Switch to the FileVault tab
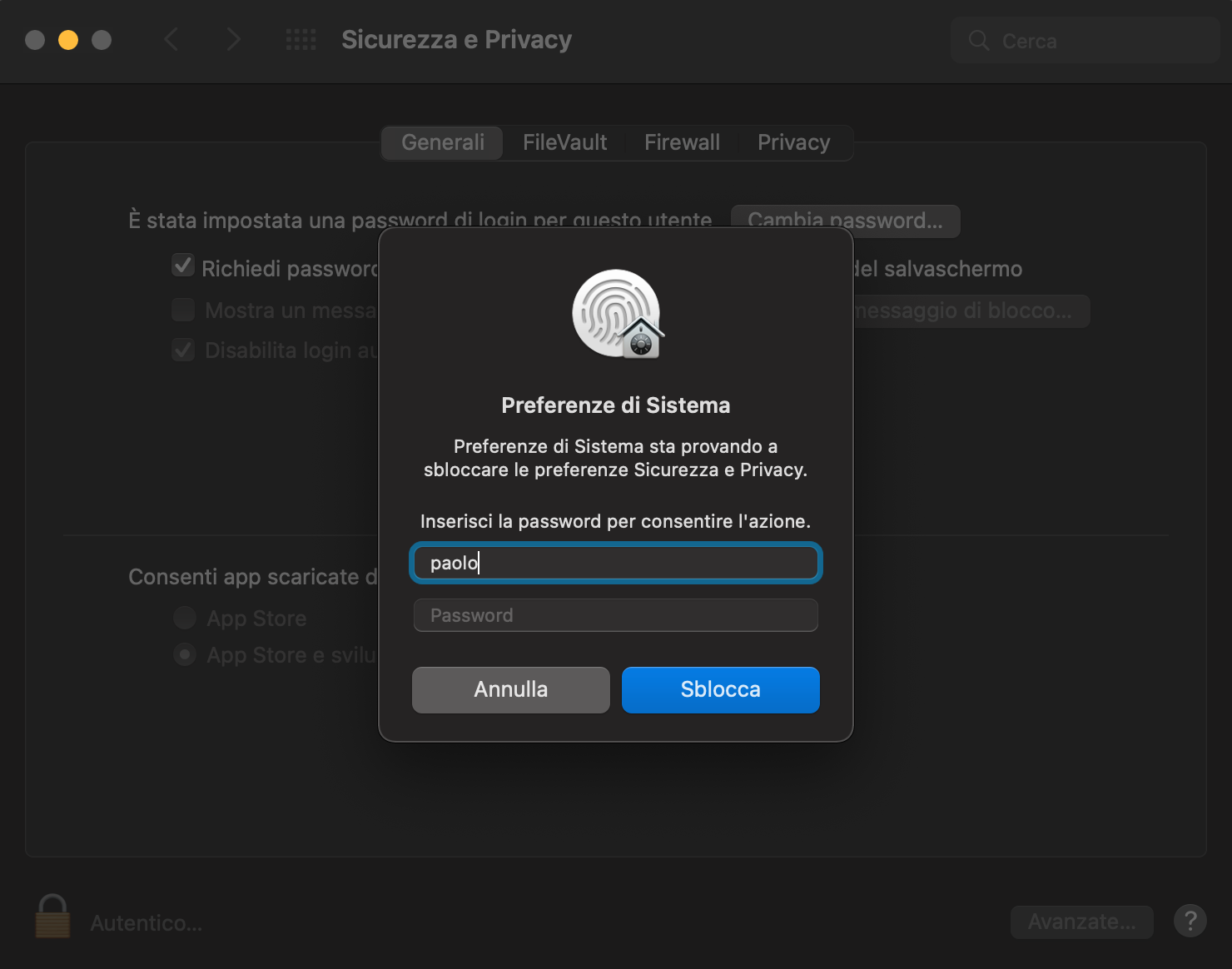The width and height of the screenshot is (1232, 969). tap(564, 142)
